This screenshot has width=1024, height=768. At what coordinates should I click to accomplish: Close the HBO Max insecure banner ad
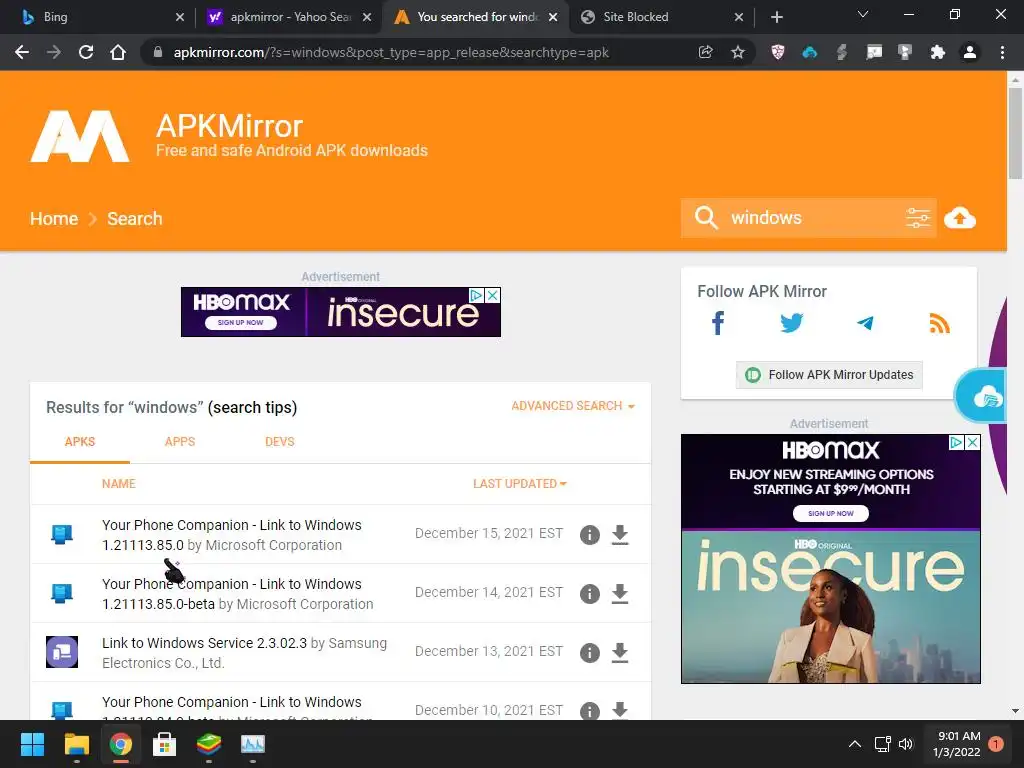click(493, 295)
